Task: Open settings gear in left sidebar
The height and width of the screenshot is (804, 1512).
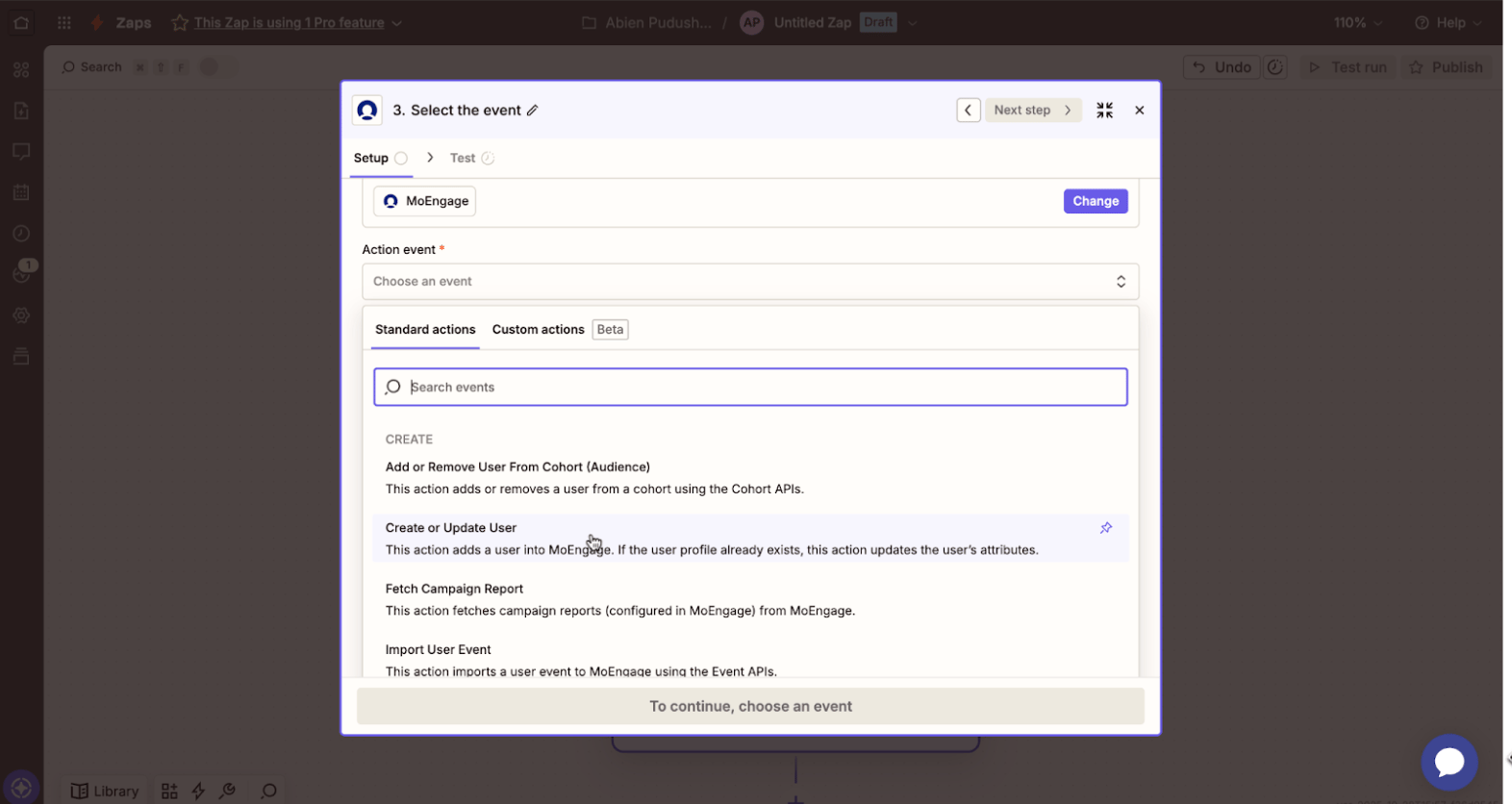Action: click(21, 315)
